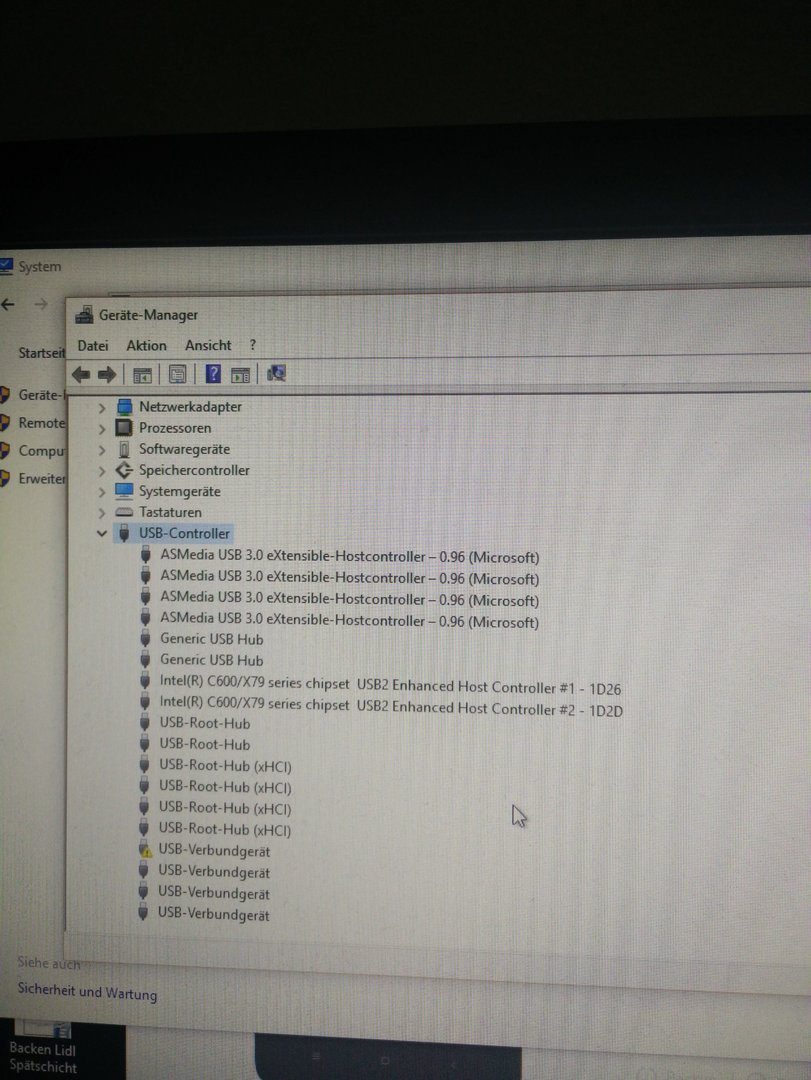811x1080 pixels.
Task: Open the ? help menu
Action: pos(253,345)
